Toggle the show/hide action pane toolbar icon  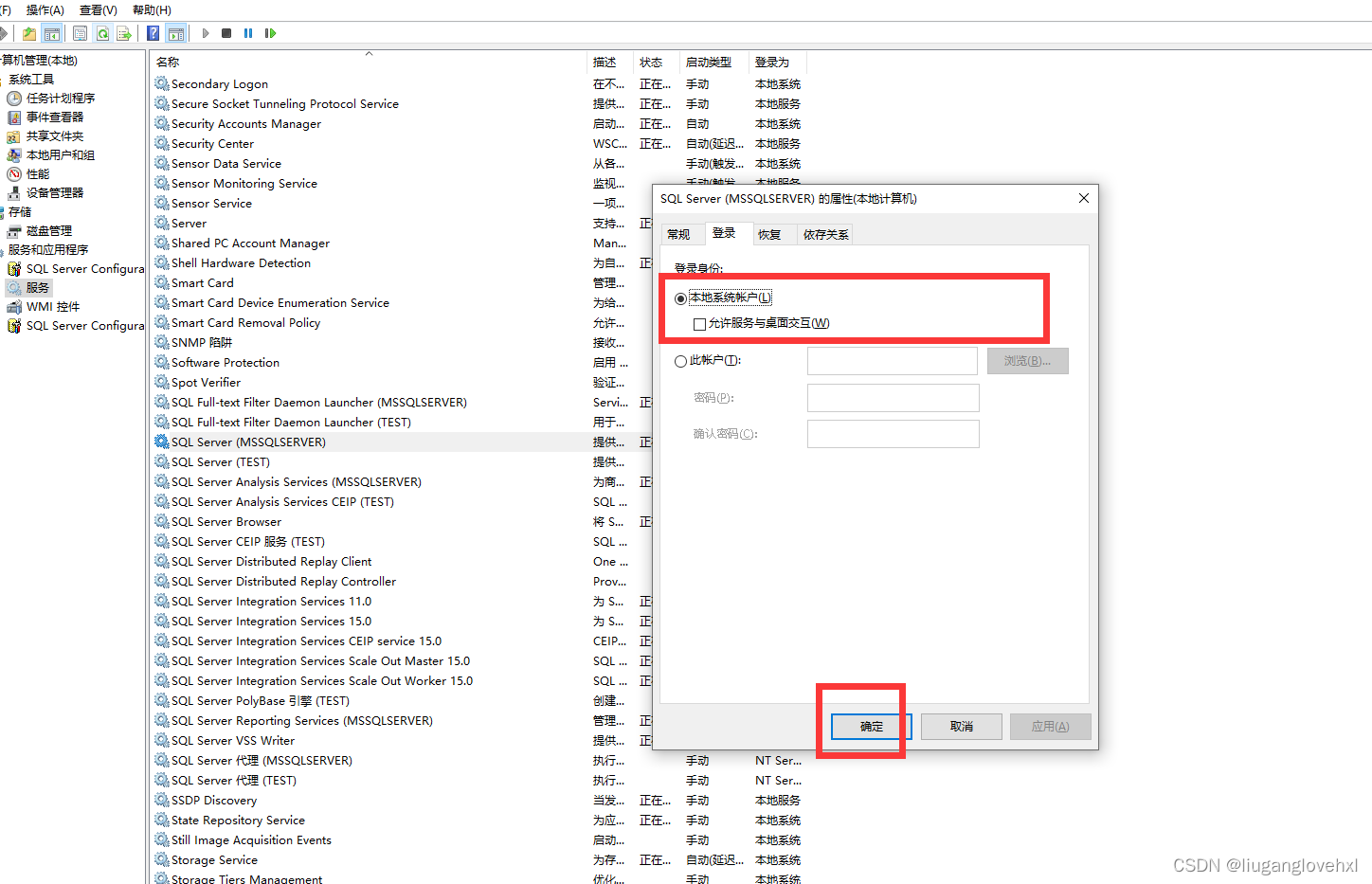pos(175,33)
